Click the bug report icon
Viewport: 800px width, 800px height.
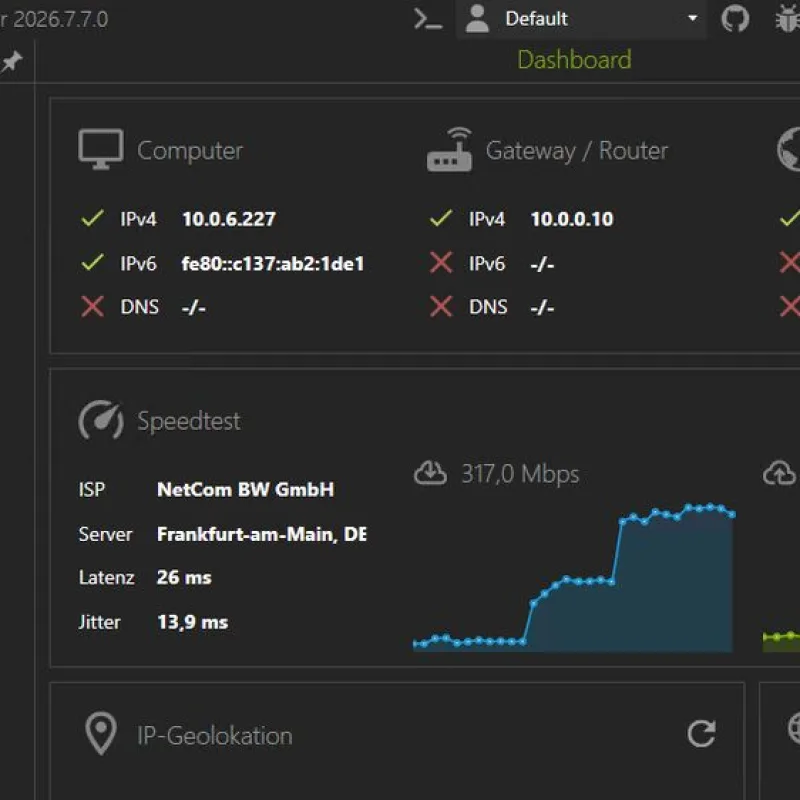pos(787,19)
